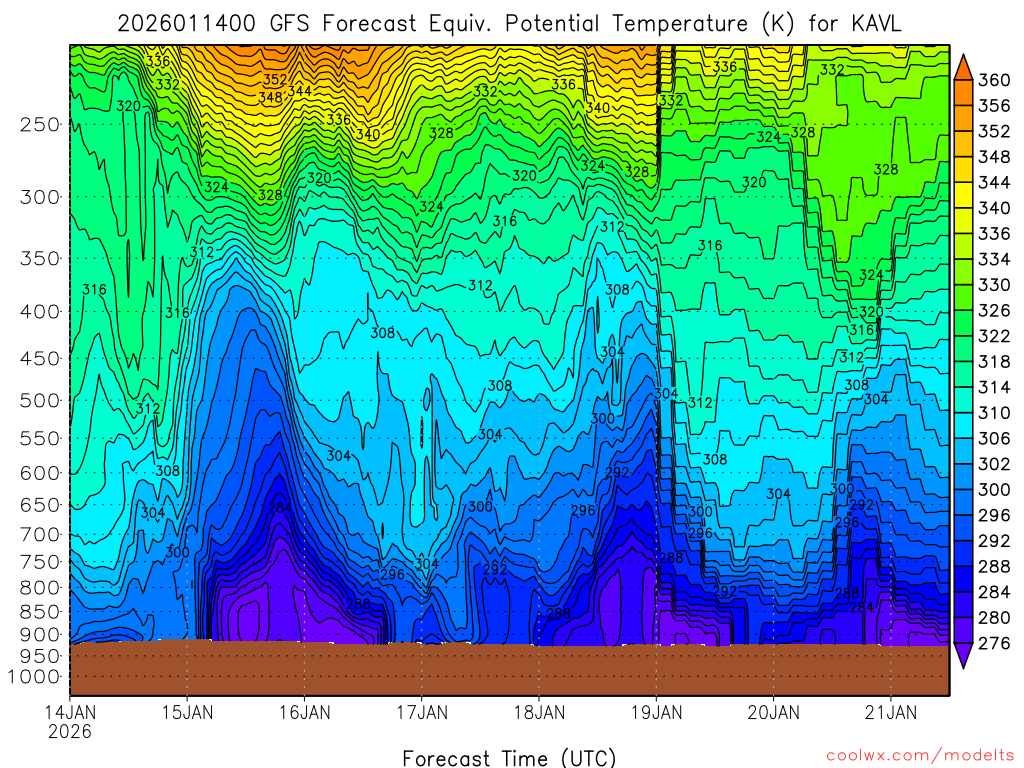Viewport: 1024px width, 768px height.
Task: Click the 500 pressure-level axis label
Action: click(39, 400)
